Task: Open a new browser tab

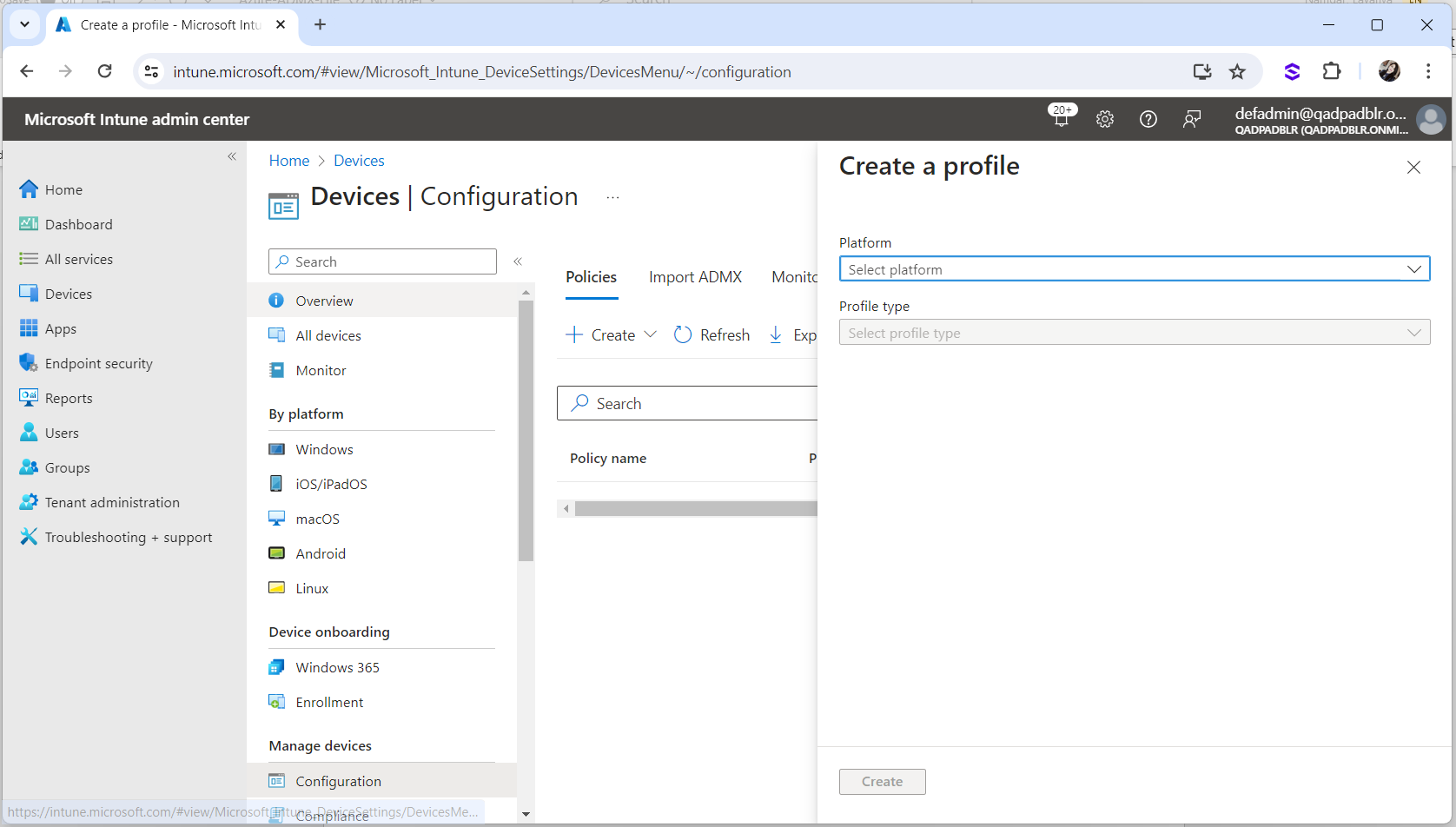Action: [x=320, y=24]
